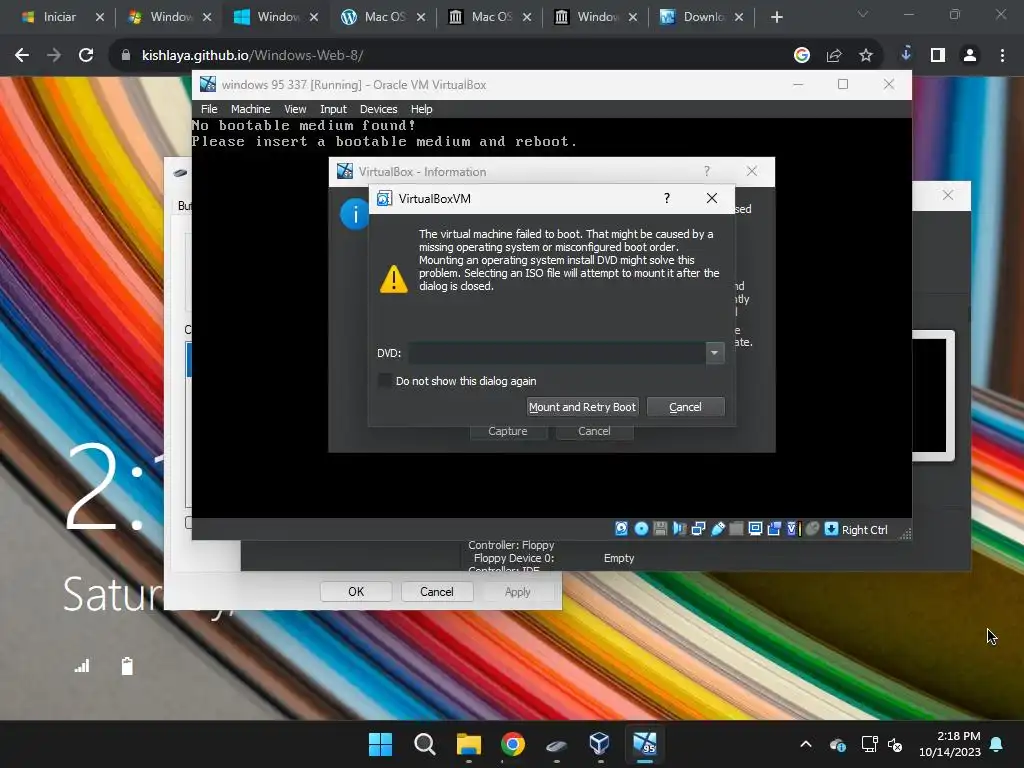Click the display settings status icon

tap(755, 529)
